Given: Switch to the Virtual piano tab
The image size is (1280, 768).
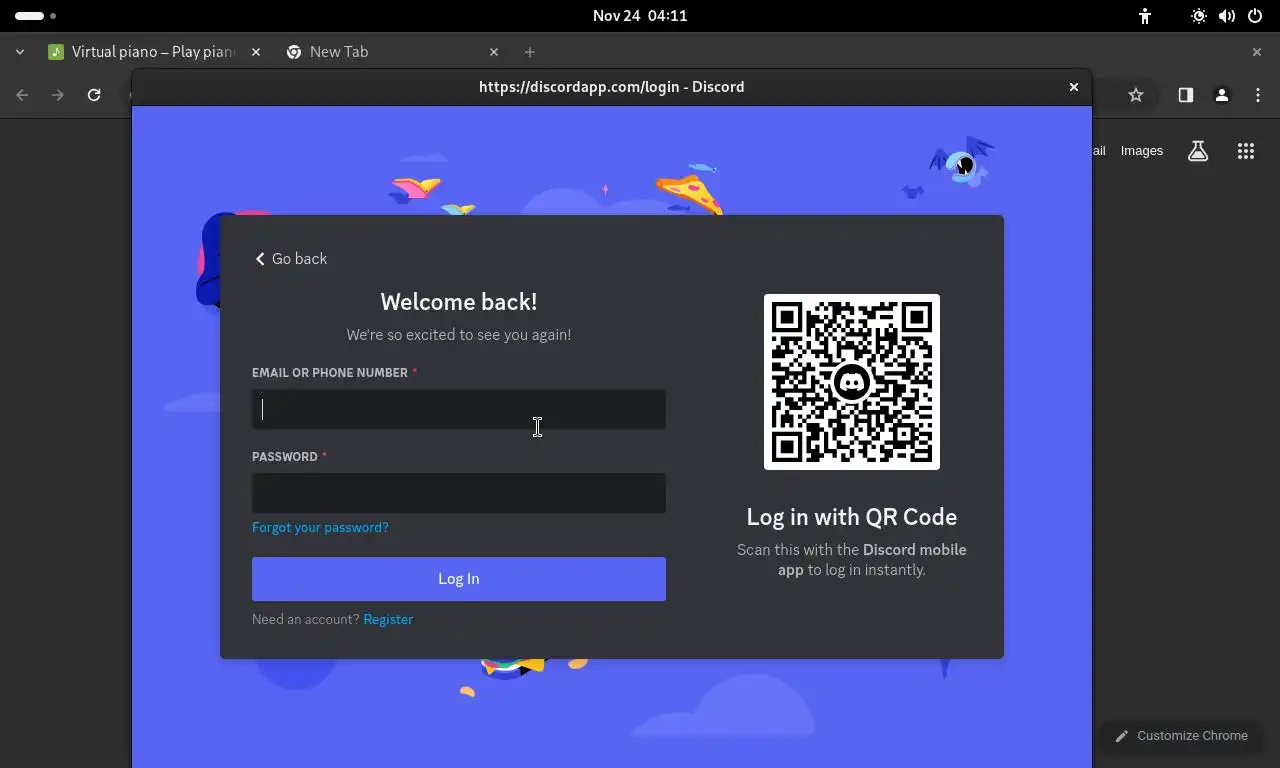Looking at the screenshot, I should point(155,52).
